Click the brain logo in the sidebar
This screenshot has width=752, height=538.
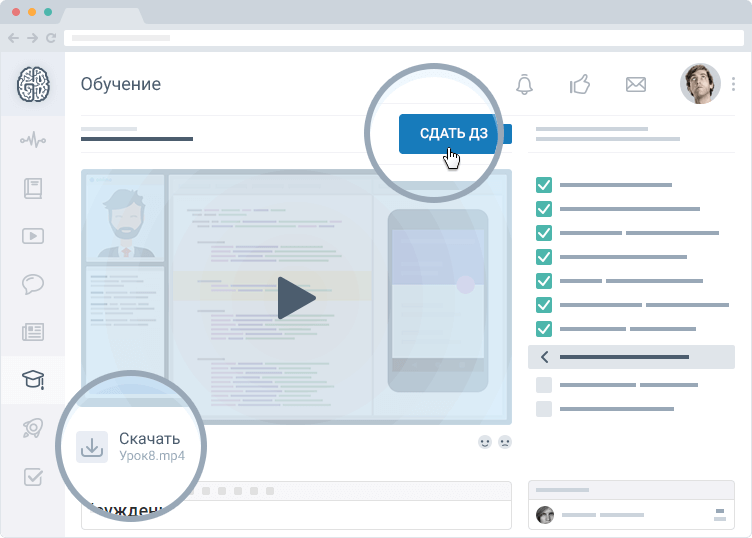pyautogui.click(x=32, y=85)
